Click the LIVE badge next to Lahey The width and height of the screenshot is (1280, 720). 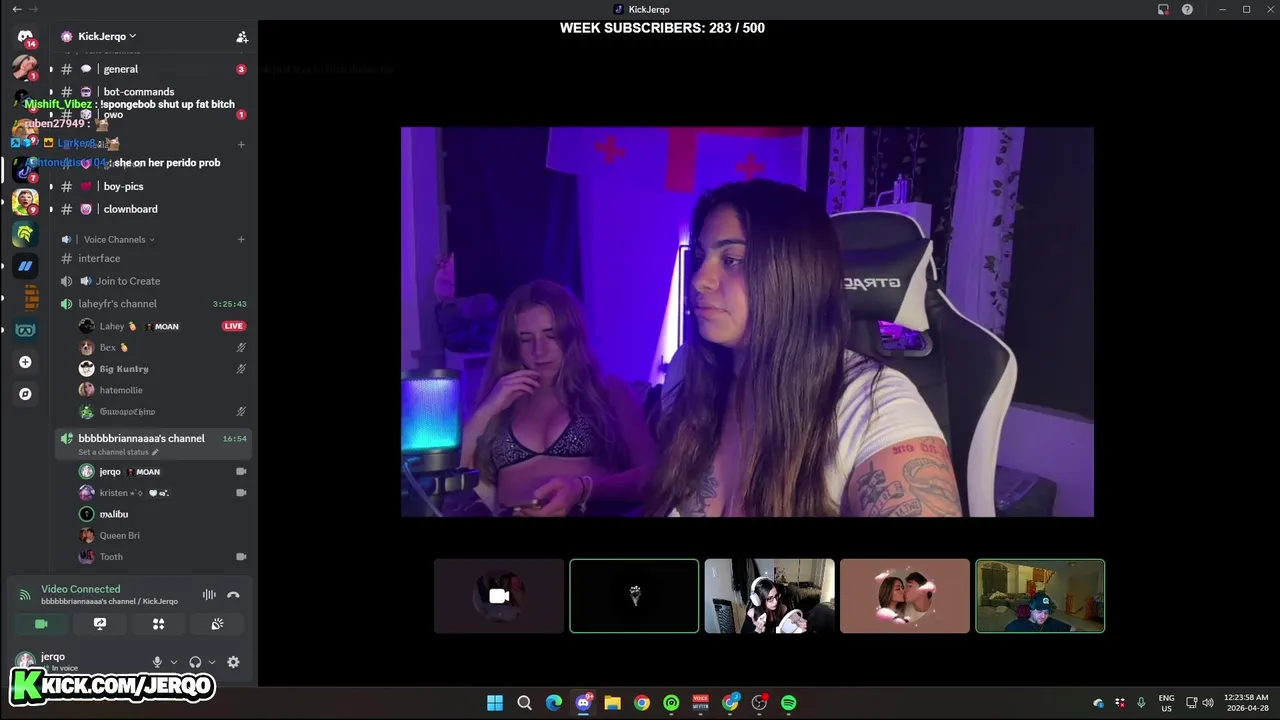tap(233, 326)
